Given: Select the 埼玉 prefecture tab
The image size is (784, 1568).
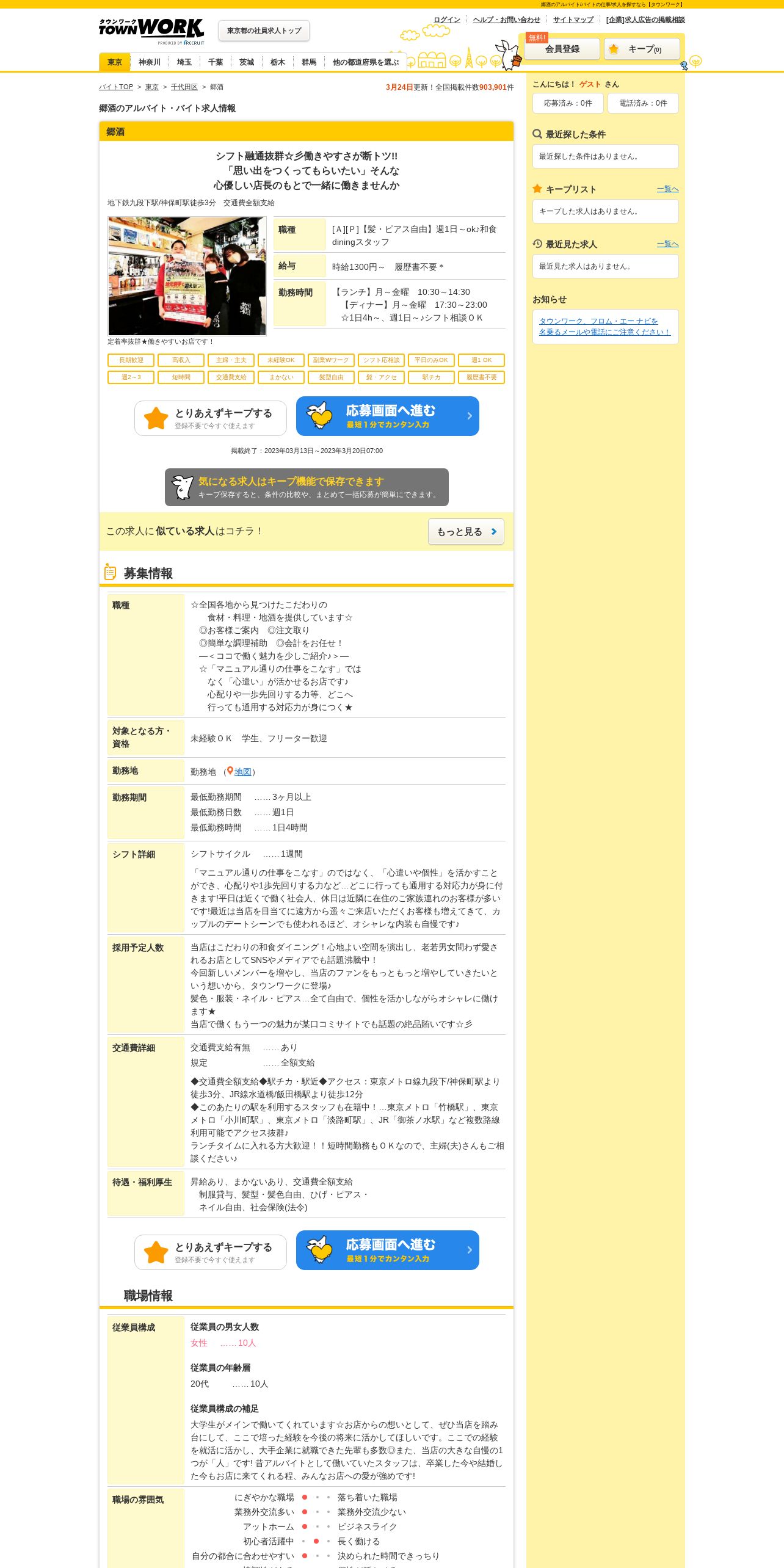Looking at the screenshot, I should click(184, 62).
